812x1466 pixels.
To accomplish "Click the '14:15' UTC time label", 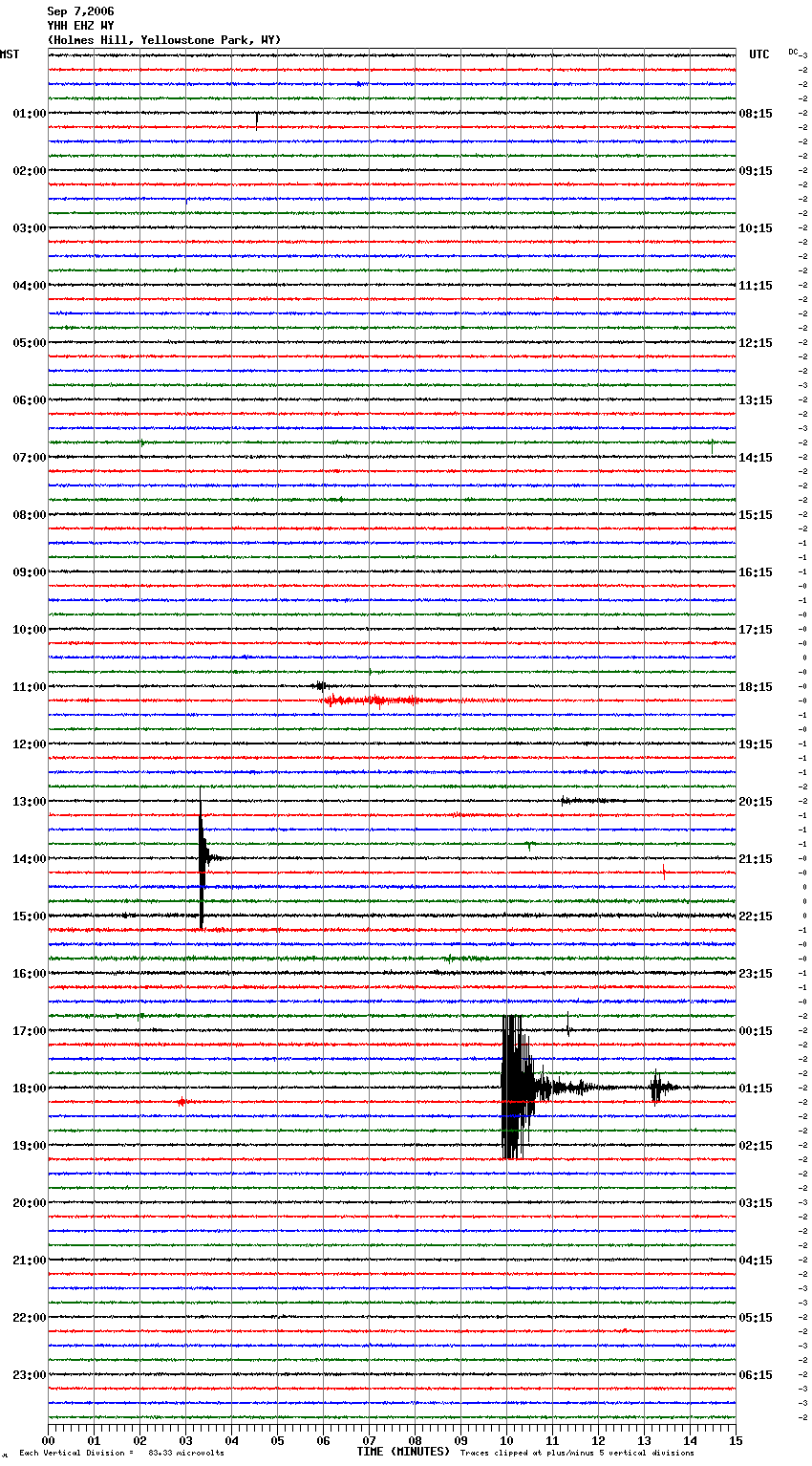I will point(756,458).
